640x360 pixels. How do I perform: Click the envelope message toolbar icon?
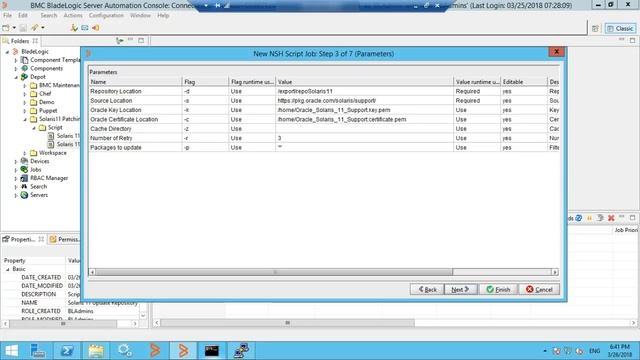85,28
